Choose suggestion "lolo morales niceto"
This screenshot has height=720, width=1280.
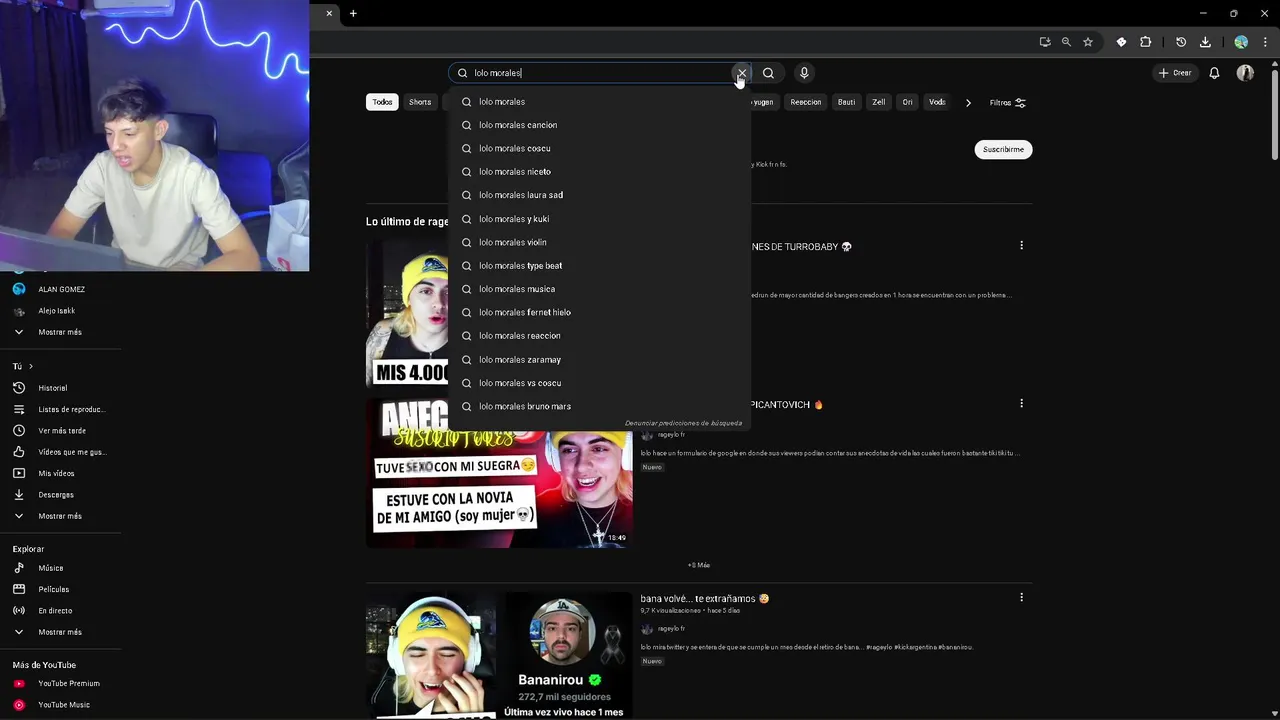pos(599,172)
